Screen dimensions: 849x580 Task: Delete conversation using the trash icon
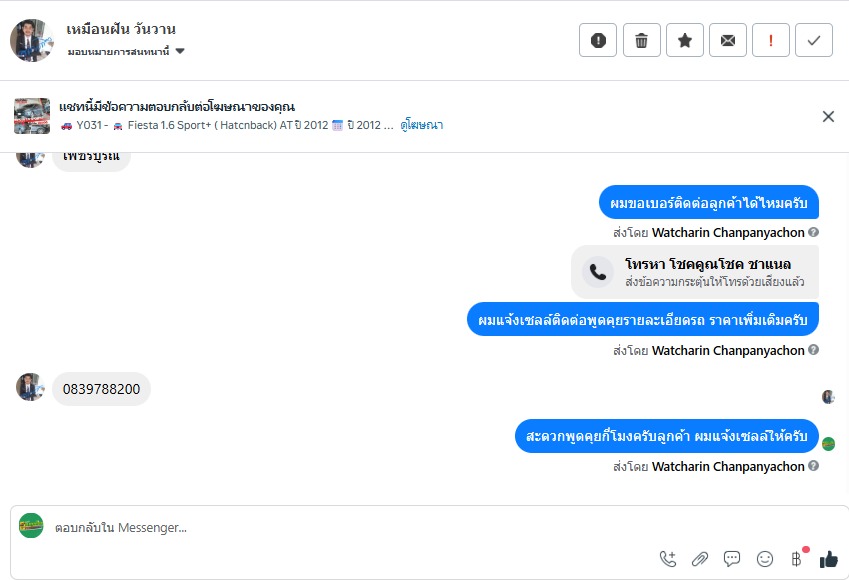pos(642,40)
